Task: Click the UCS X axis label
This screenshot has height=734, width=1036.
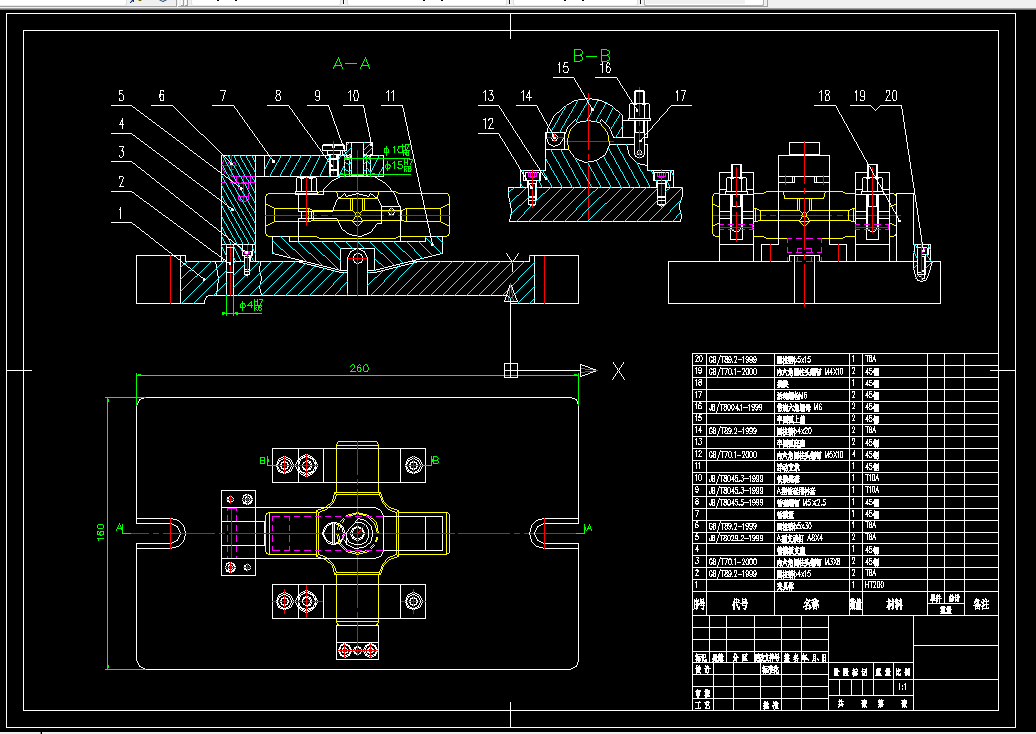Action: click(x=618, y=371)
